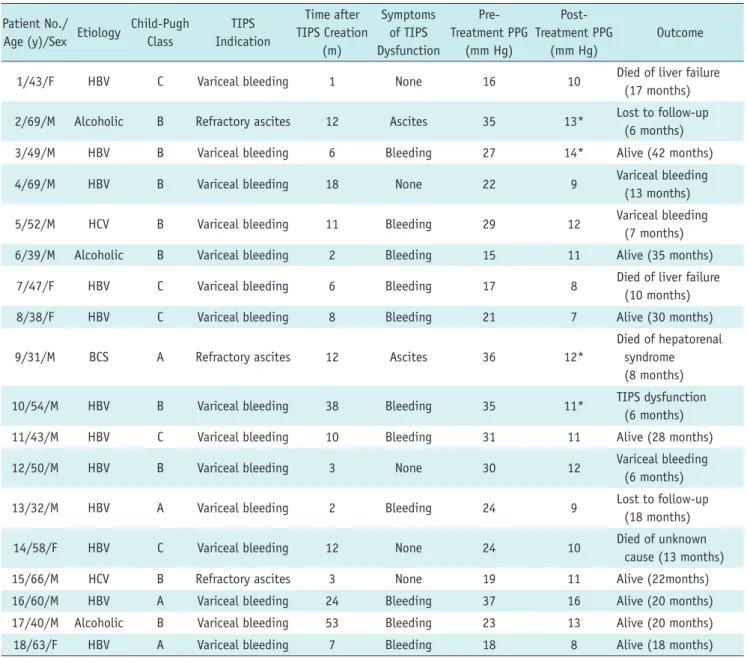The image size is (747, 658).
Task: Select patient cell '6/39/M'
Action: pos(35,255)
